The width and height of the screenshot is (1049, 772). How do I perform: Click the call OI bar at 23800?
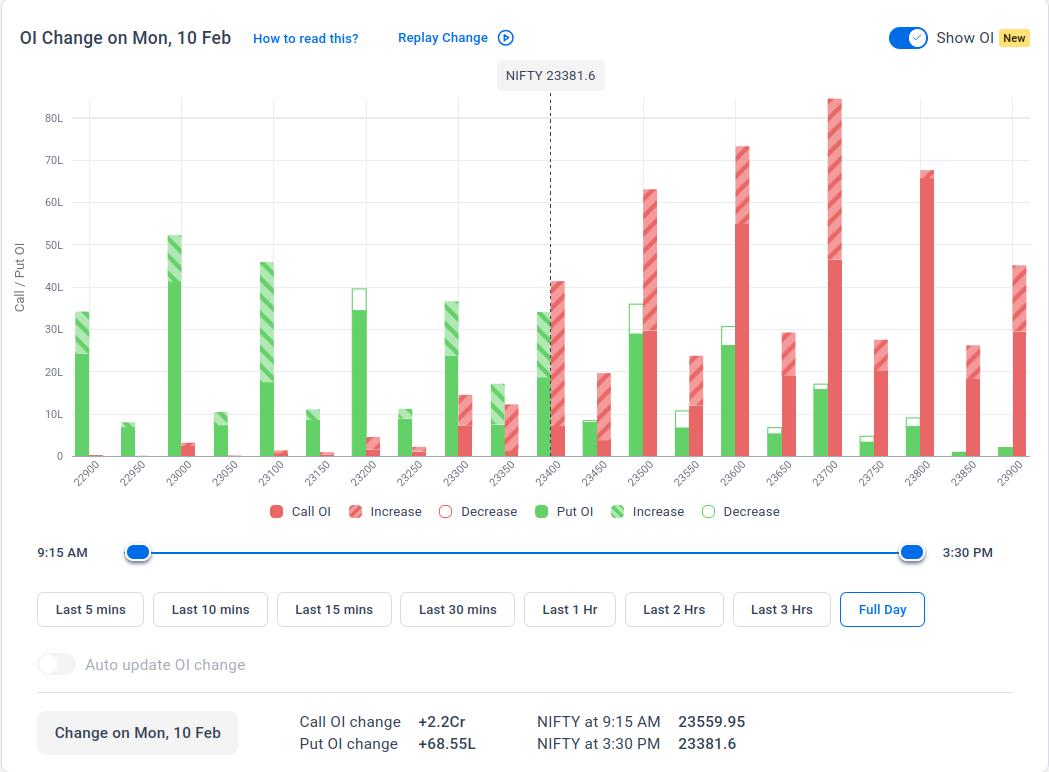927,313
